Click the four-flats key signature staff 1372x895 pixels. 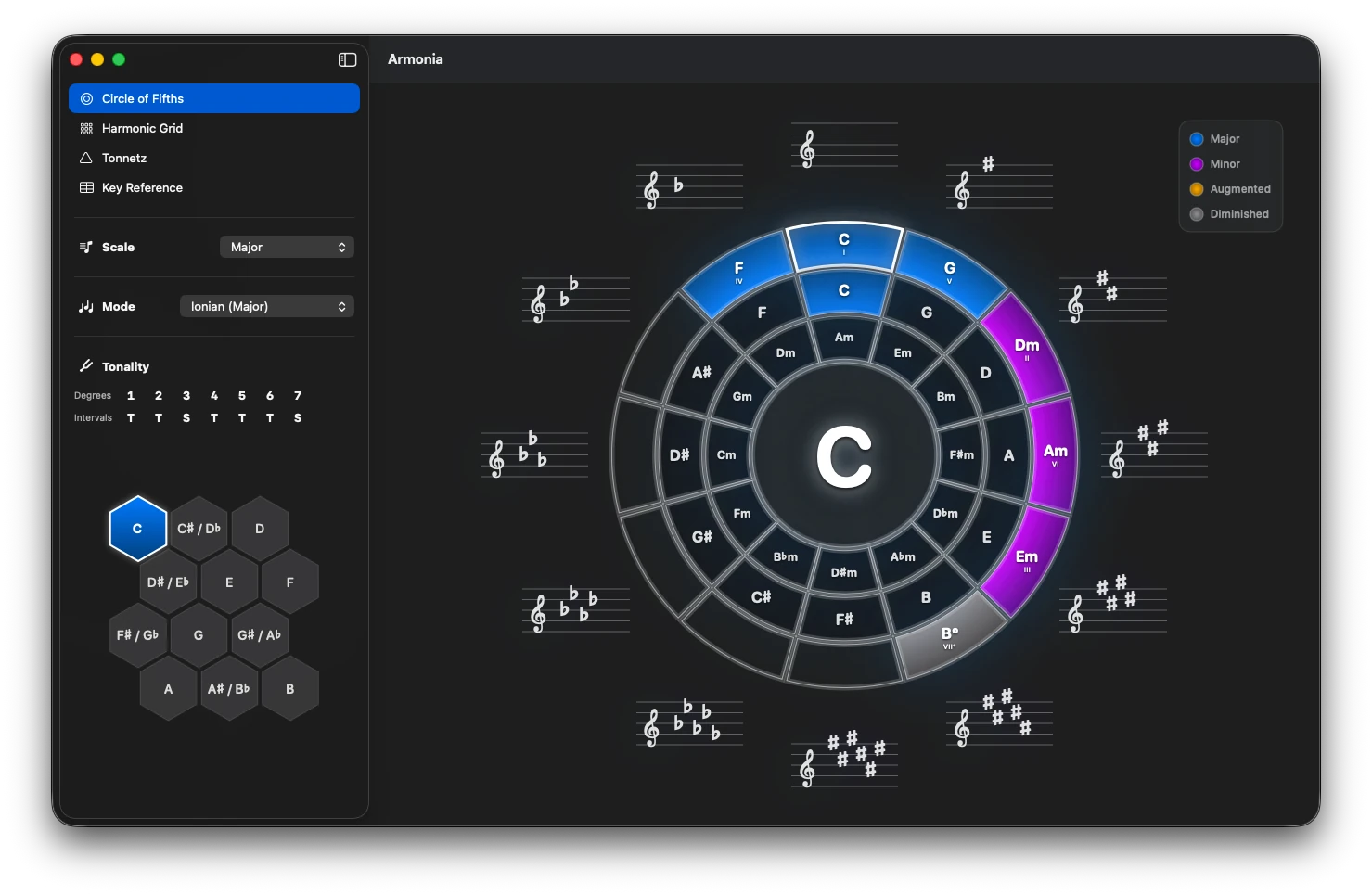coord(575,608)
